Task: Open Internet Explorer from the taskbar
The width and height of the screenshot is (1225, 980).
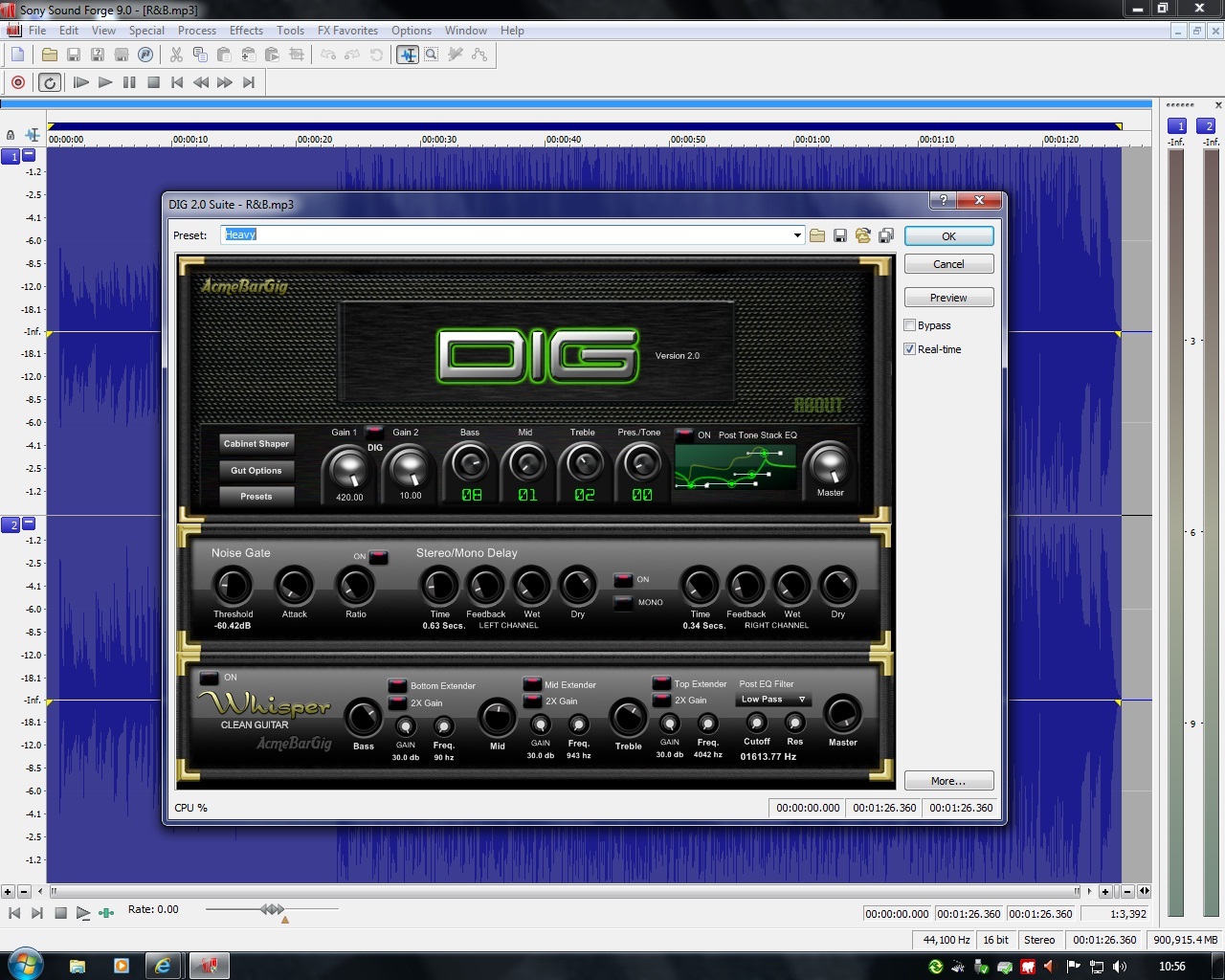Action: click(164, 966)
